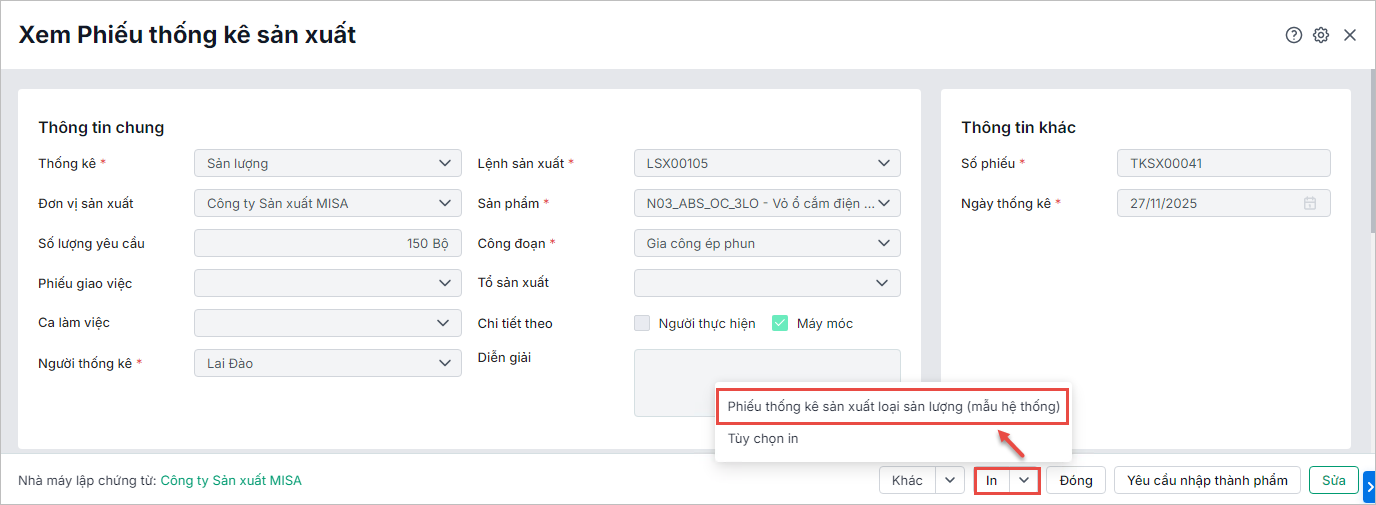Choose Tùy chọn in menu entry
The image size is (1376, 505).
tap(763, 438)
